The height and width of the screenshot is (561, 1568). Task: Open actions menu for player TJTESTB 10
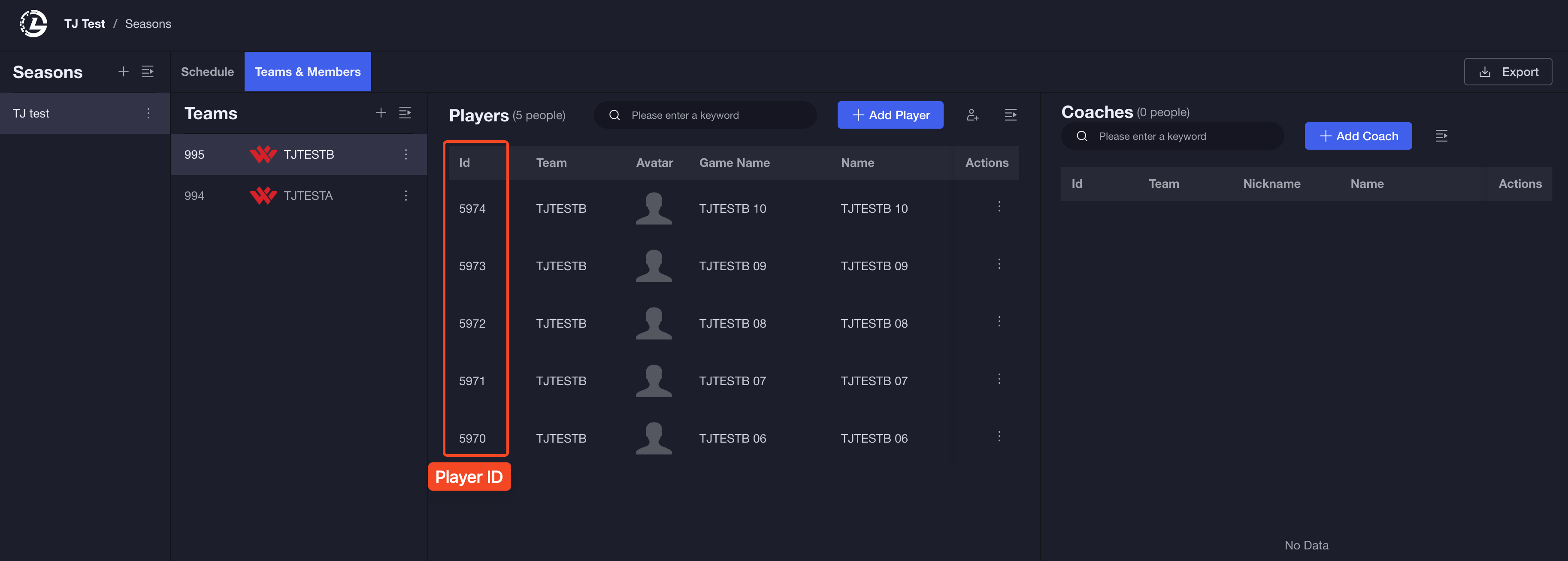(998, 206)
